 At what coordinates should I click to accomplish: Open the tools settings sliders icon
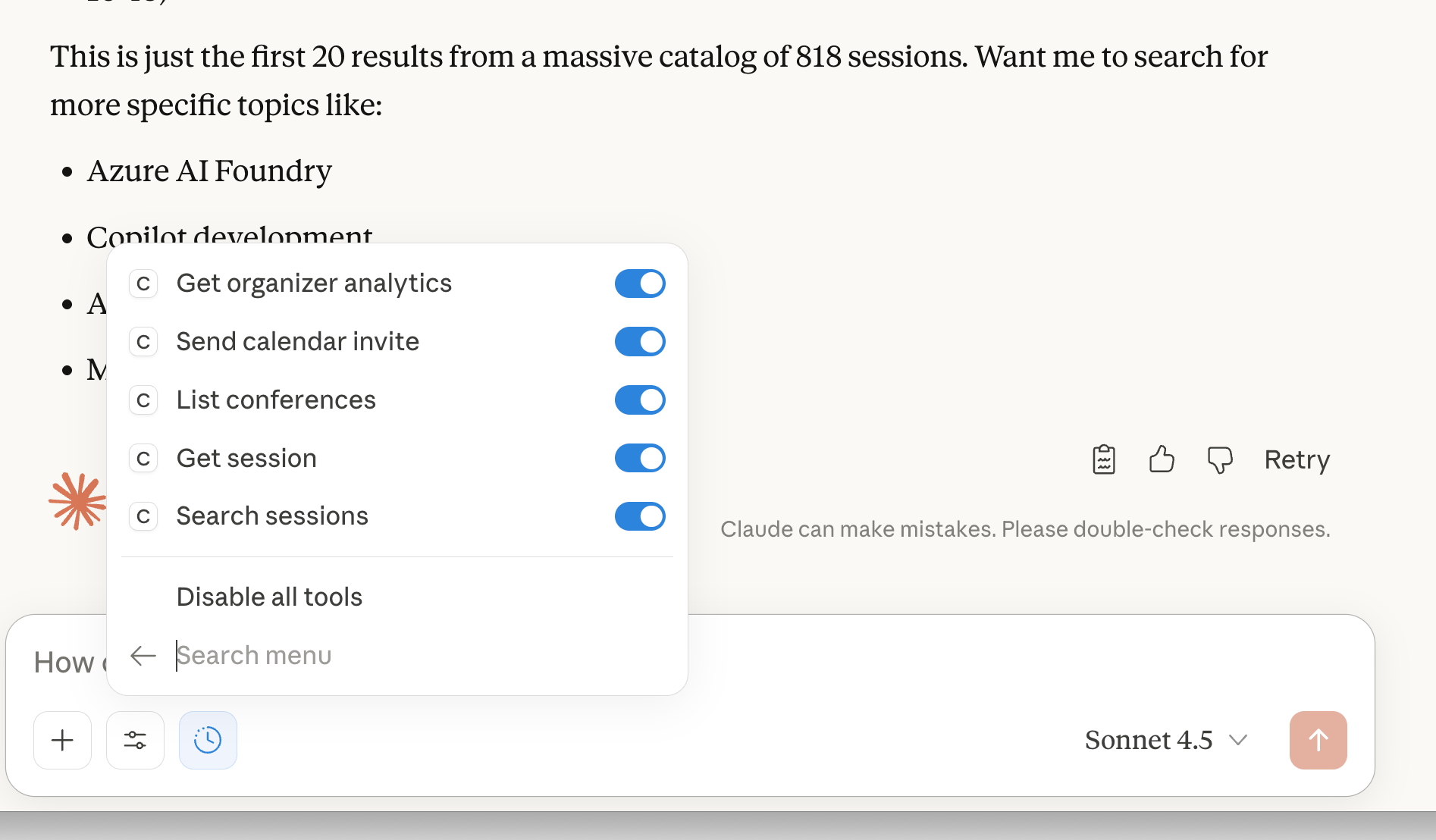point(135,740)
